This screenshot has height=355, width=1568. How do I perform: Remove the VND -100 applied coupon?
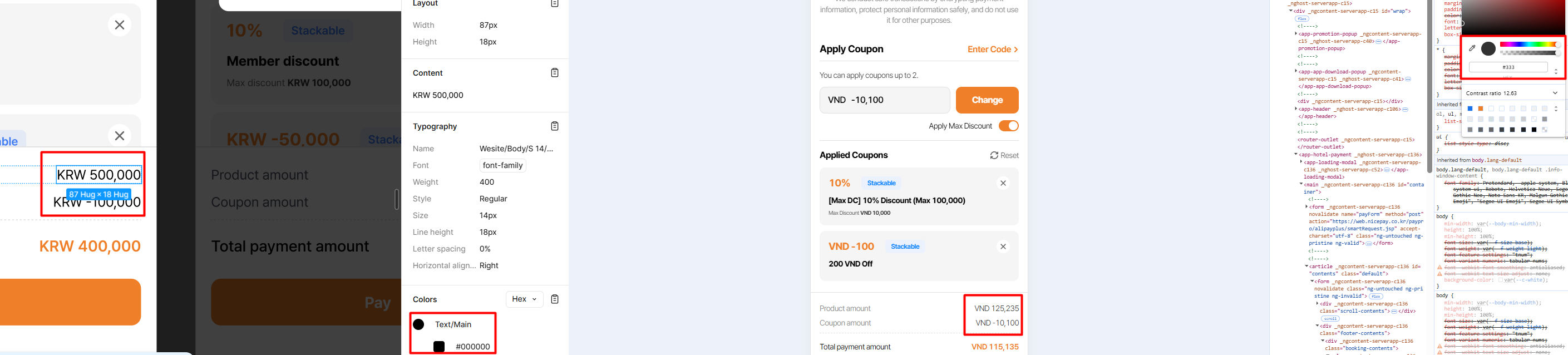click(x=1003, y=246)
